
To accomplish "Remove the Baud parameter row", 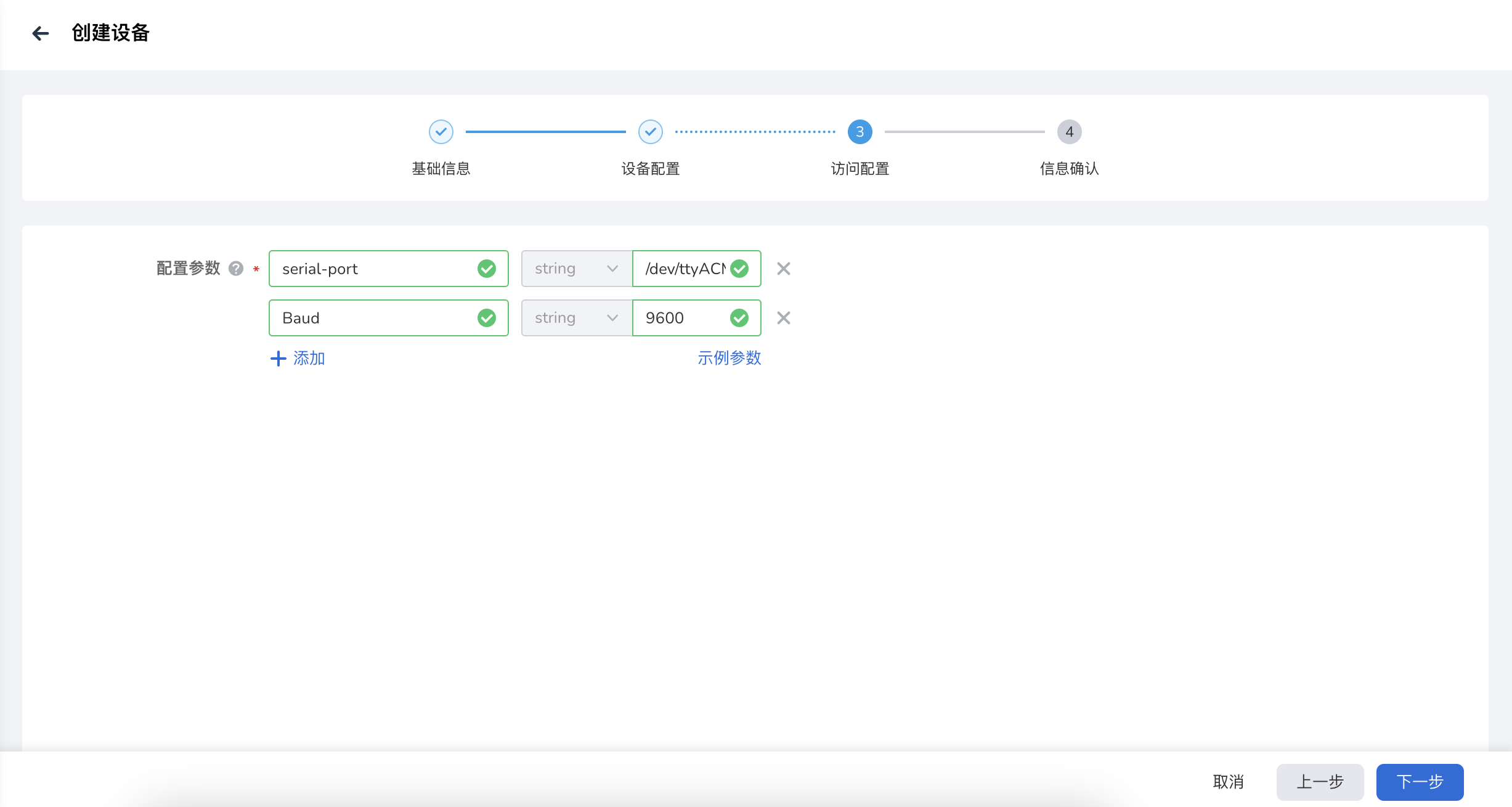I will (x=784, y=317).
